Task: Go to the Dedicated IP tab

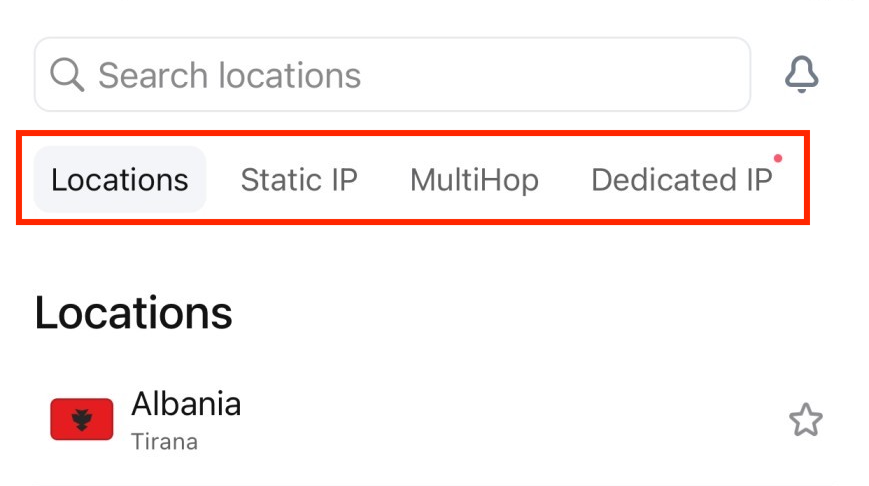Action: click(682, 180)
